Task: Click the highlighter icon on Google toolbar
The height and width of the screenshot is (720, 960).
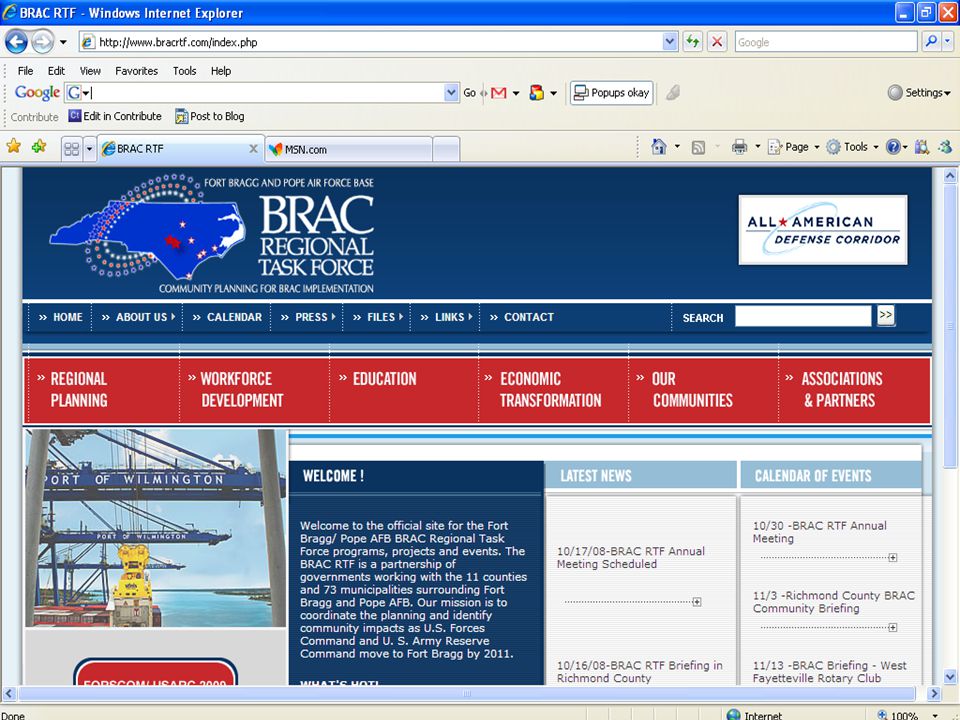Action: point(673,93)
